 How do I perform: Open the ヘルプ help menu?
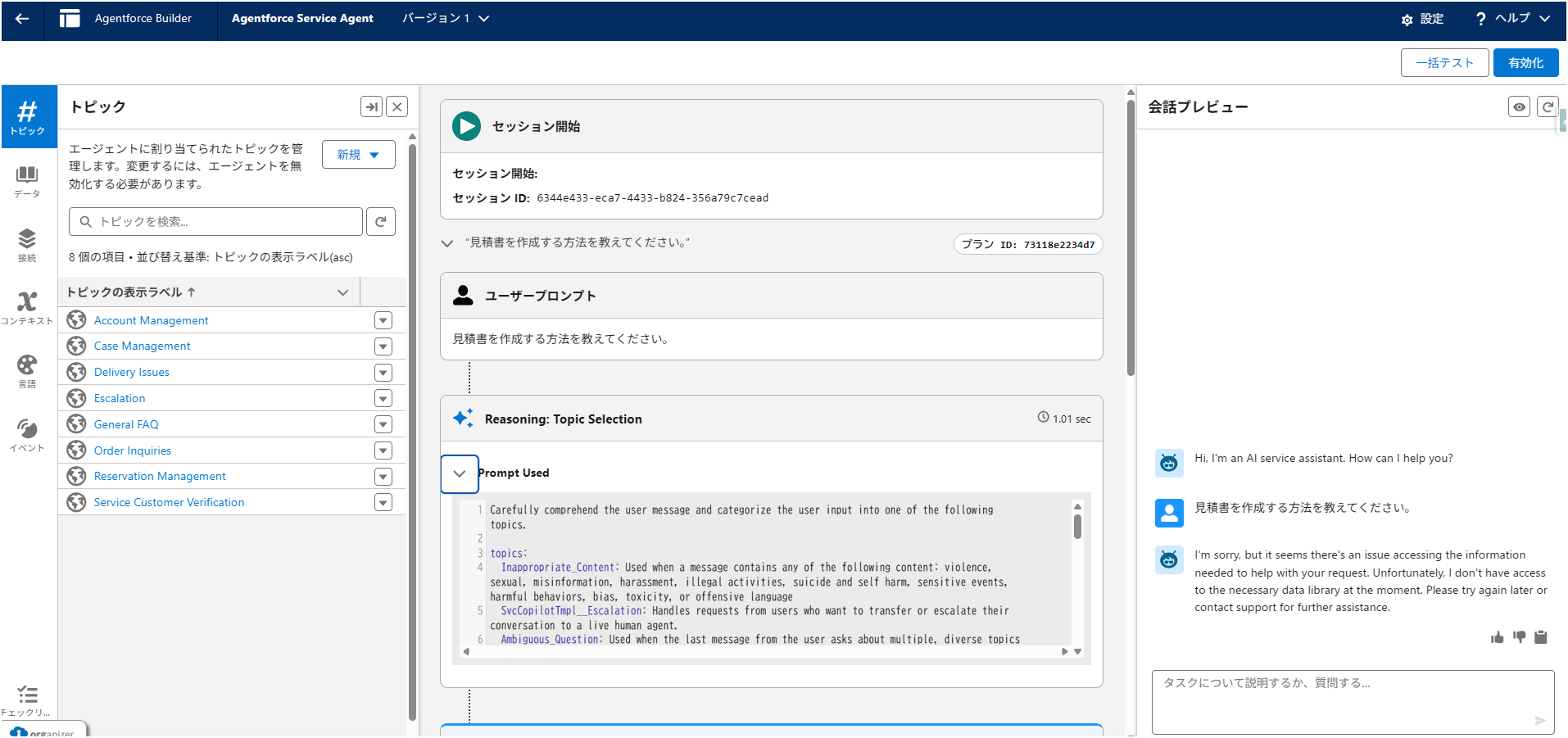pos(1512,18)
